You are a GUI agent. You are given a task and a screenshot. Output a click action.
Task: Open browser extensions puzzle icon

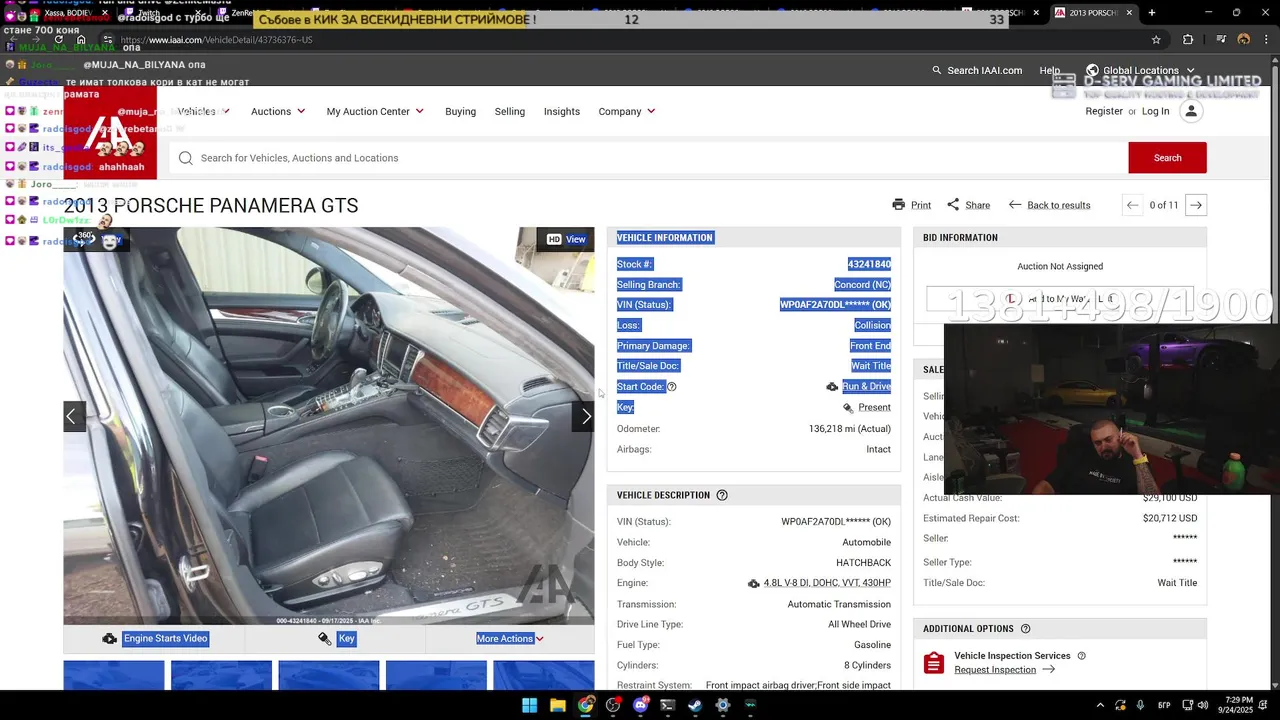click(1188, 40)
